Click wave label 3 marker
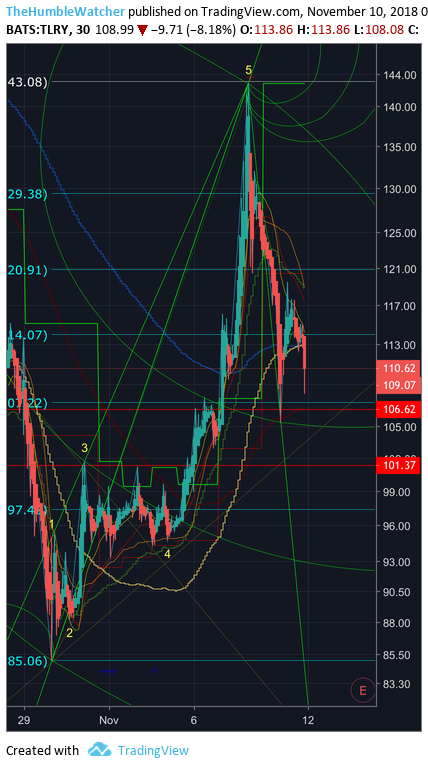The height and width of the screenshot is (768, 428). coord(84,448)
